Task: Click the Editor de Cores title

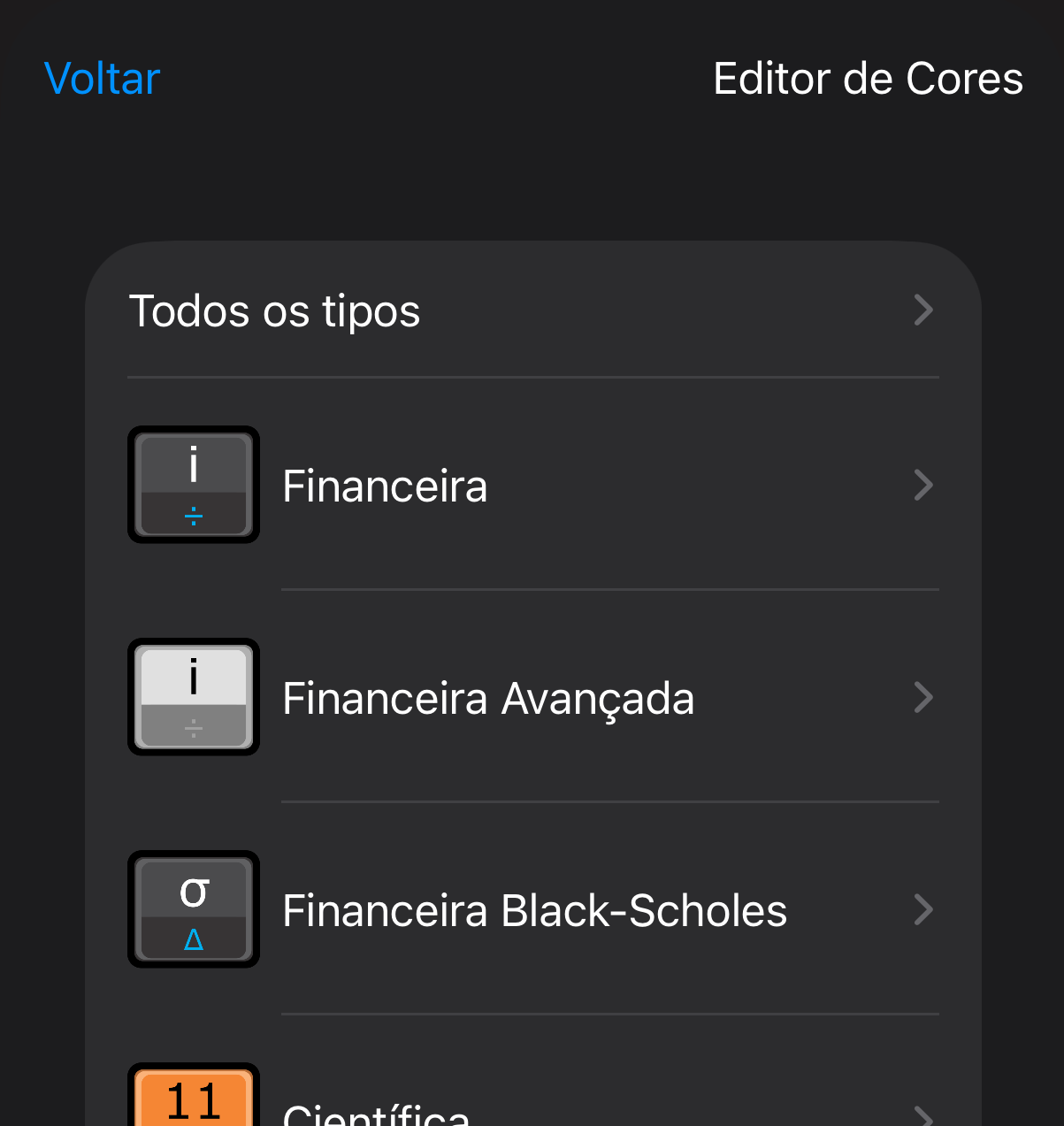Action: (x=868, y=79)
